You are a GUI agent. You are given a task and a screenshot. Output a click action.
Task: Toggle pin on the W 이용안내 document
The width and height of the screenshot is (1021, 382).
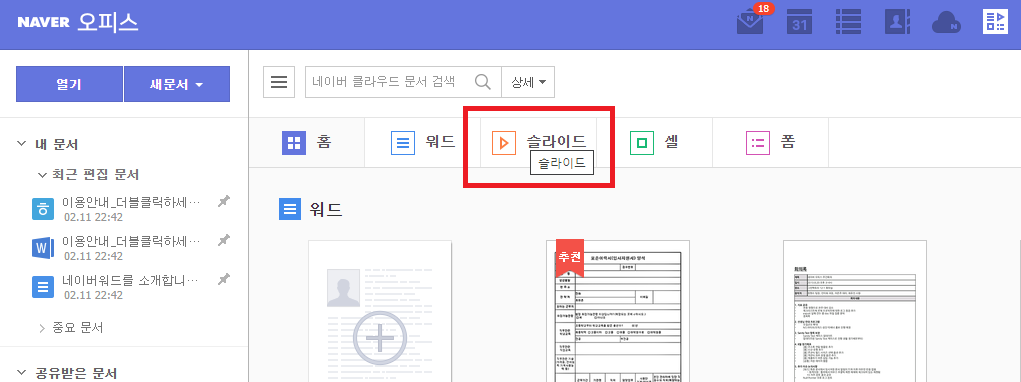pos(224,241)
